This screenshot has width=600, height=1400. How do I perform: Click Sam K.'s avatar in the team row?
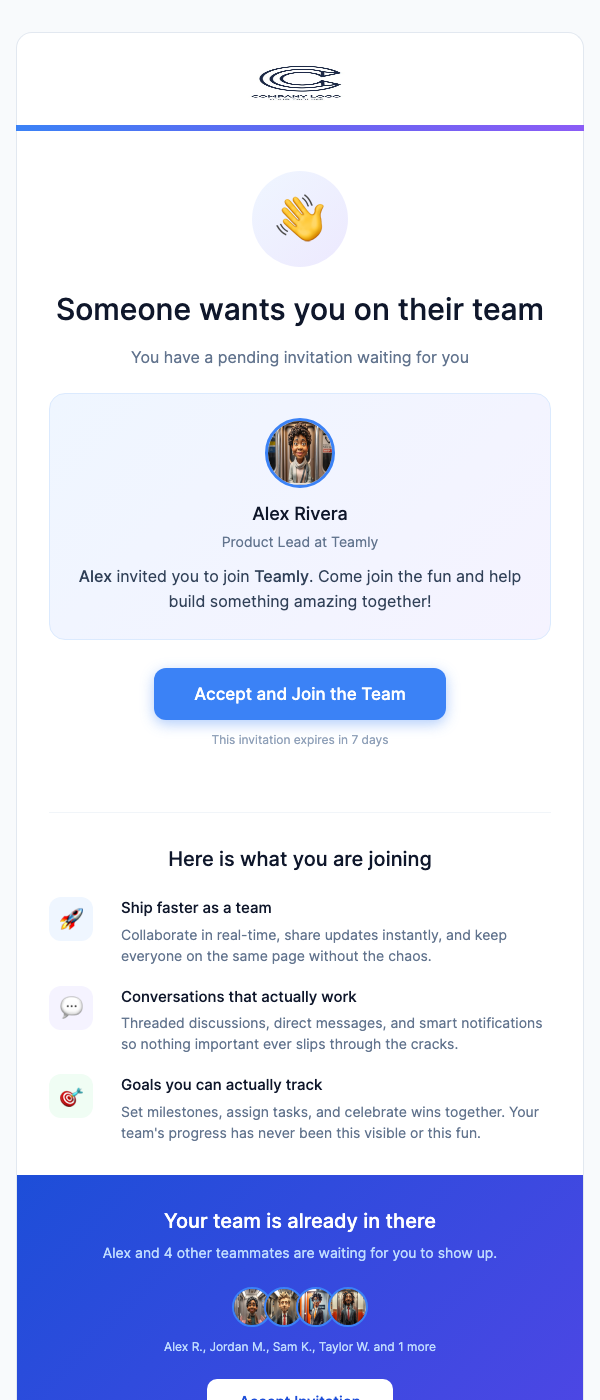point(314,1308)
